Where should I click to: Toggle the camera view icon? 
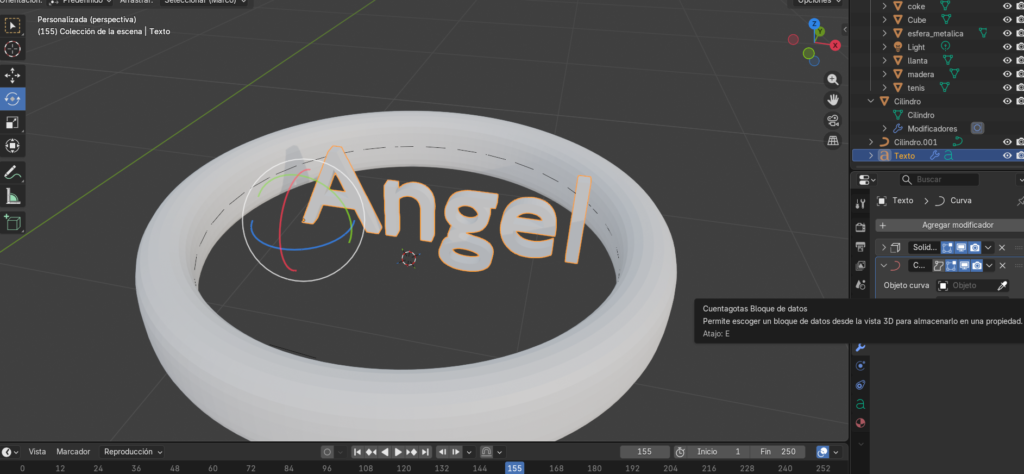coord(833,120)
